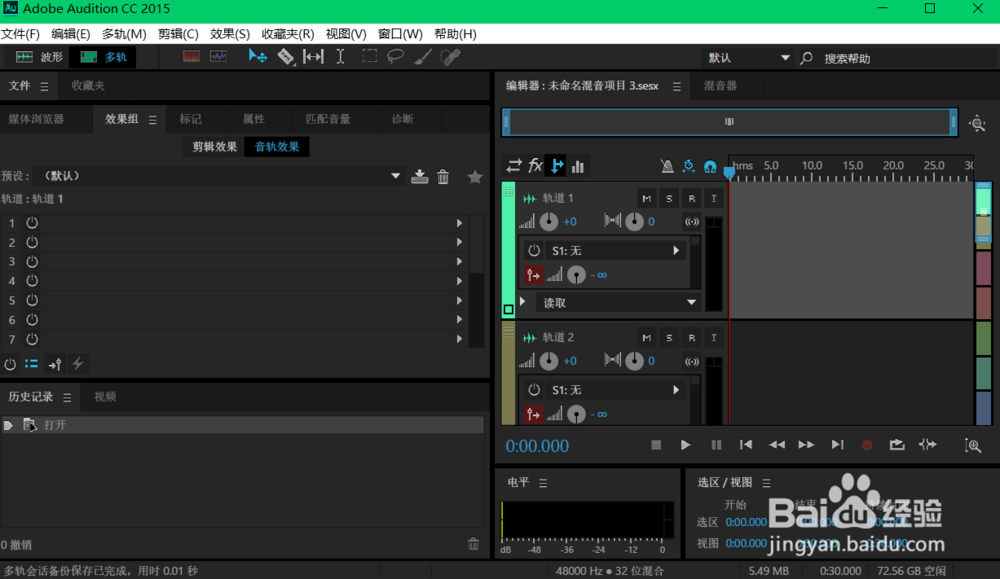Image resolution: width=1000 pixels, height=579 pixels.
Task: Show inputs/outputs view in editor
Action: [x=513, y=166]
